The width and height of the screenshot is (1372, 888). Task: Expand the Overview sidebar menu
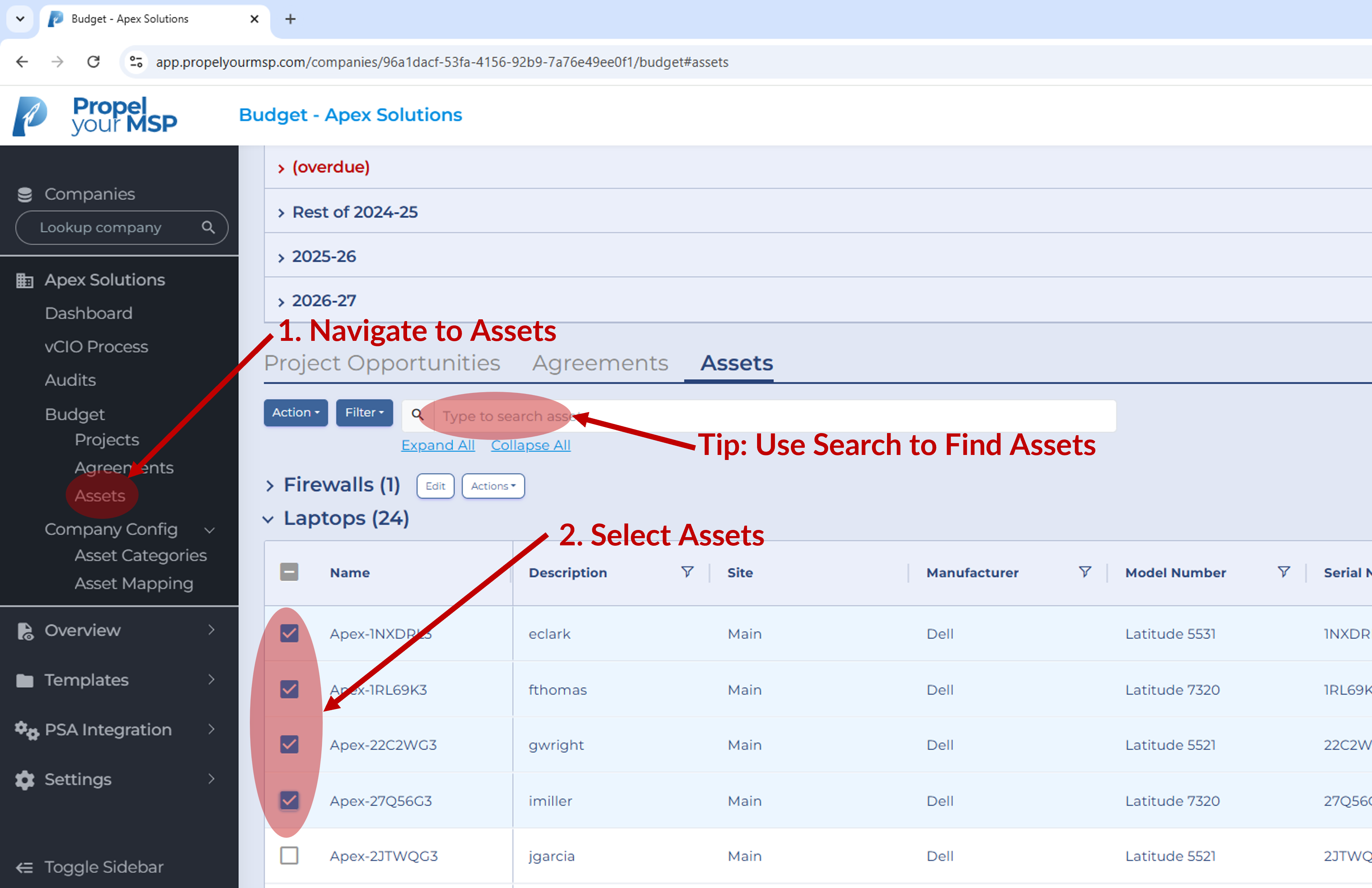[x=211, y=630]
